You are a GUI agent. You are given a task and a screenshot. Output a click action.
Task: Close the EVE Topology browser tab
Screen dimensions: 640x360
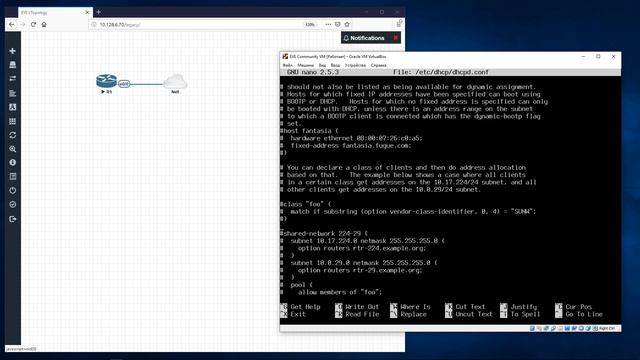pyautogui.click(x=87, y=13)
